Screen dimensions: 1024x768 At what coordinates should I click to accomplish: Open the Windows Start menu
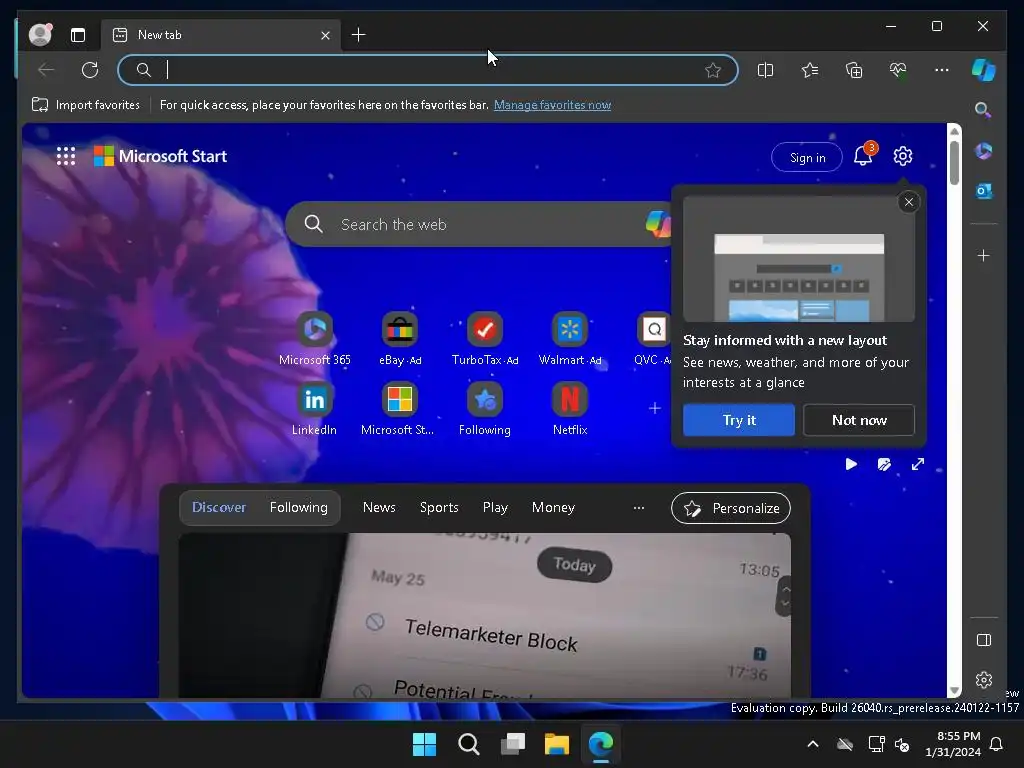(x=424, y=744)
